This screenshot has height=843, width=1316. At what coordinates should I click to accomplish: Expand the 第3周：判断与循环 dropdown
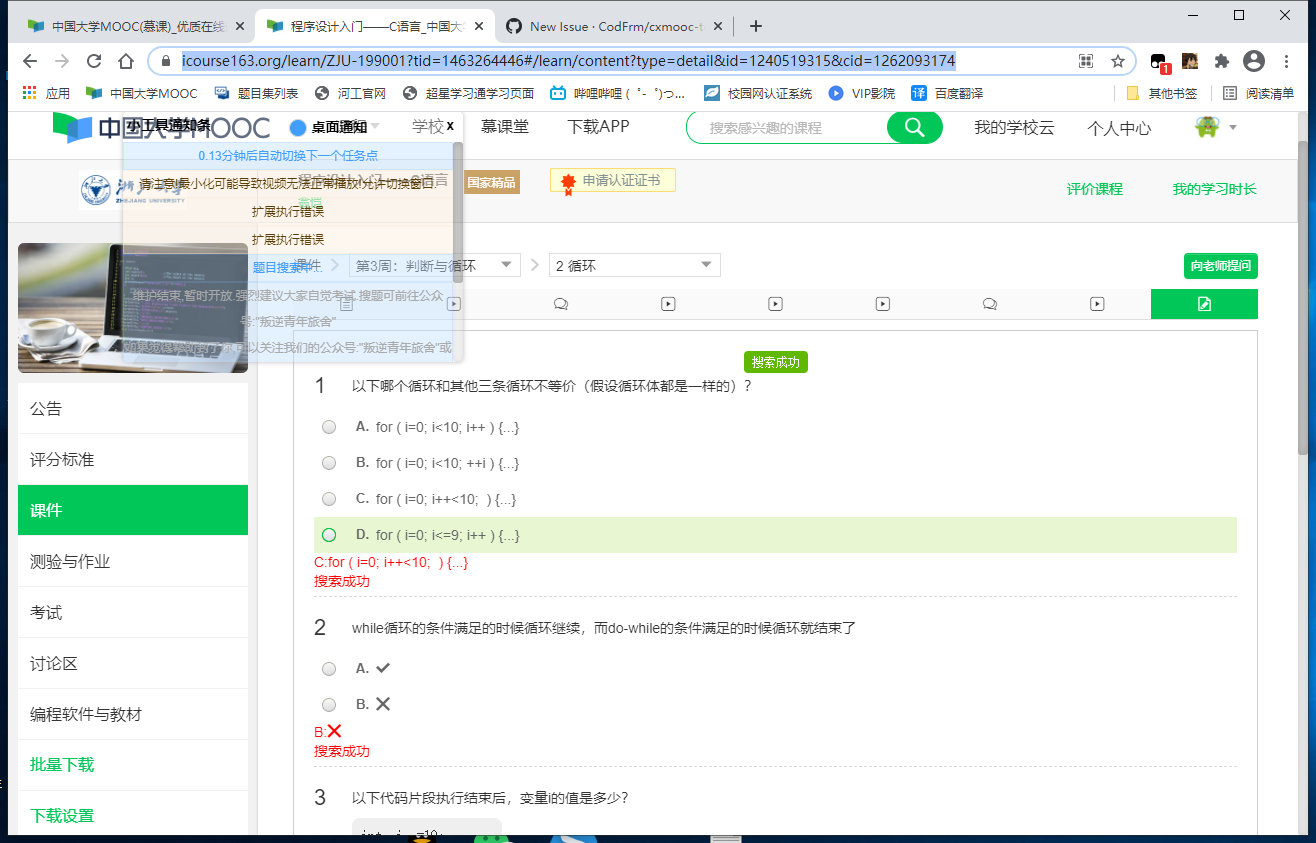click(x=435, y=265)
